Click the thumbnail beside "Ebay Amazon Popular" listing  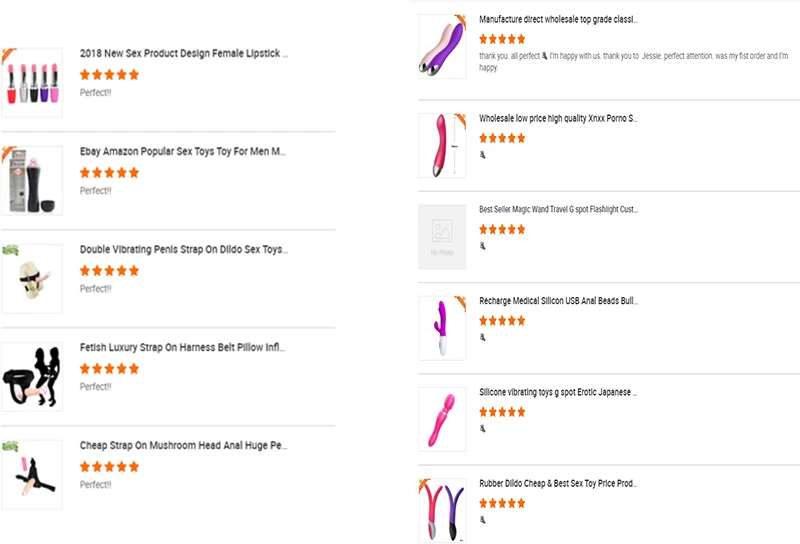[31, 181]
